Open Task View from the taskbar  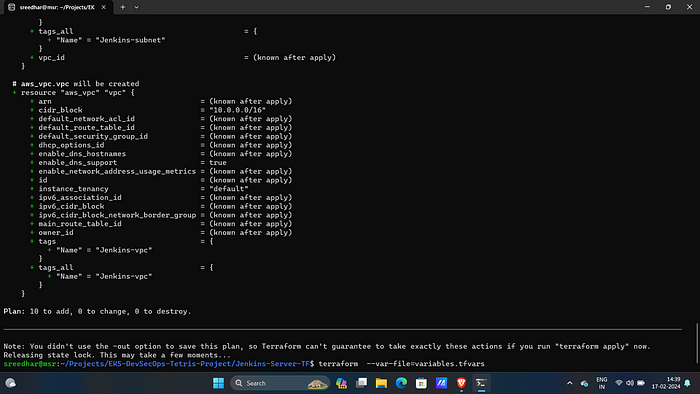[x=362, y=383]
